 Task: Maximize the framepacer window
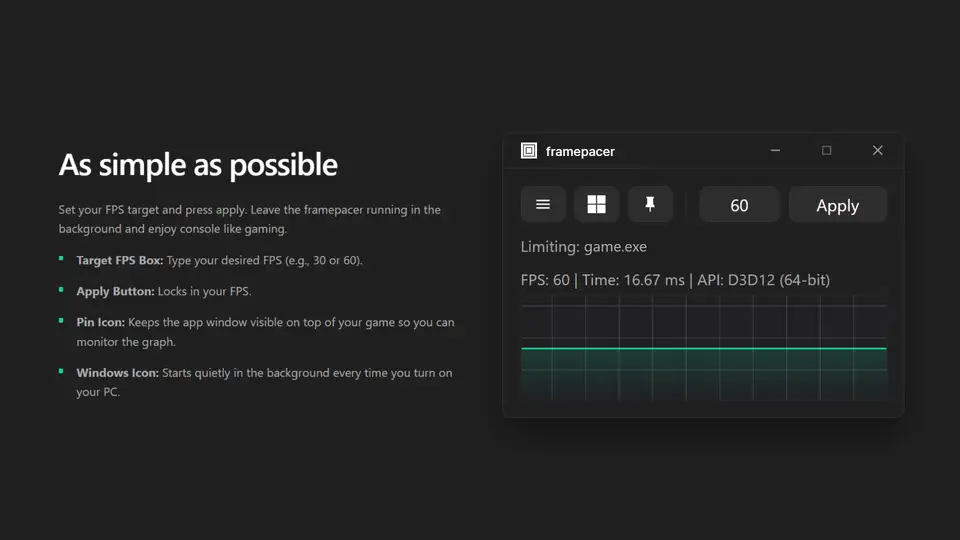pos(827,151)
